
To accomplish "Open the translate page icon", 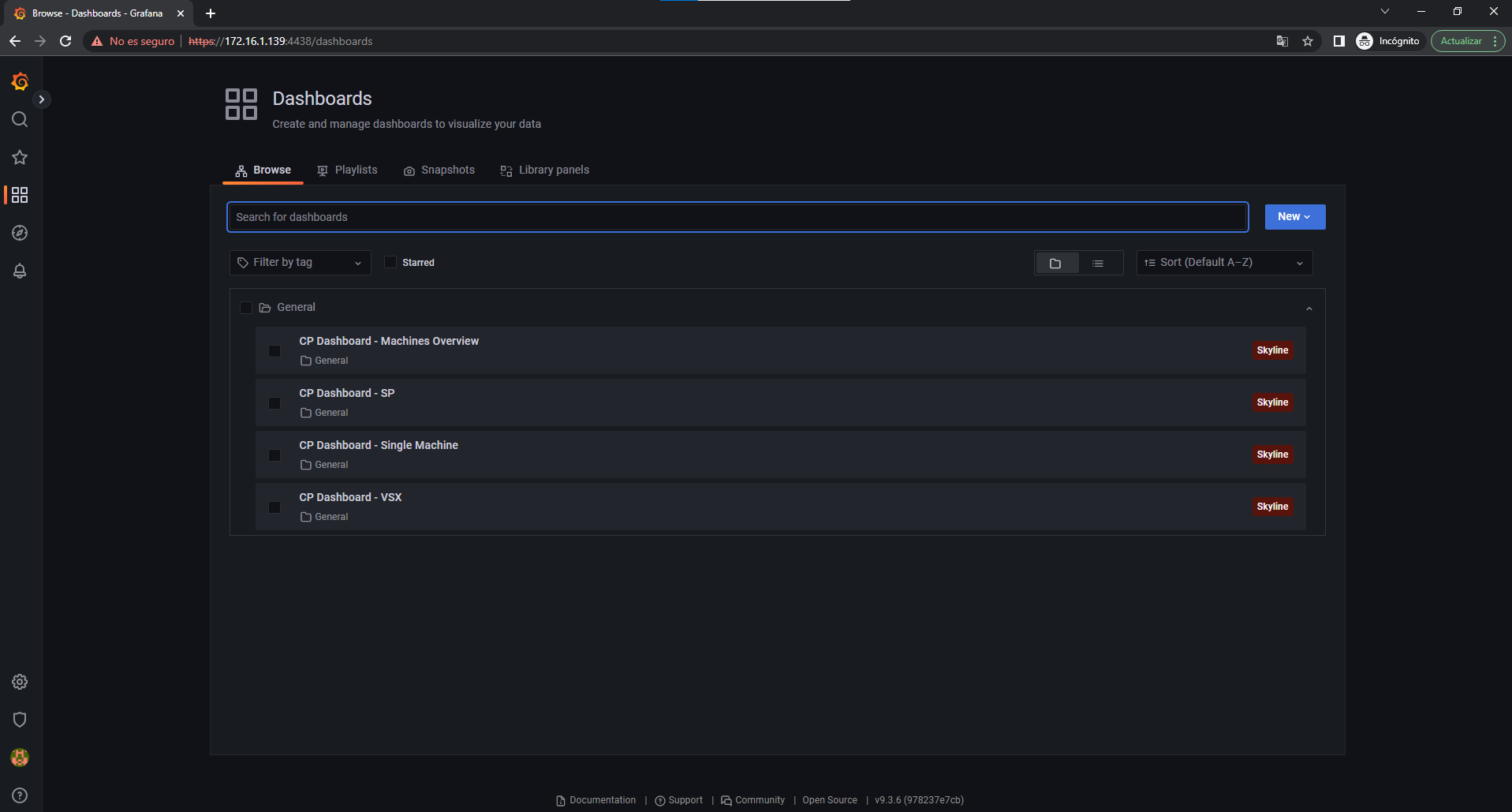I will (1282, 41).
